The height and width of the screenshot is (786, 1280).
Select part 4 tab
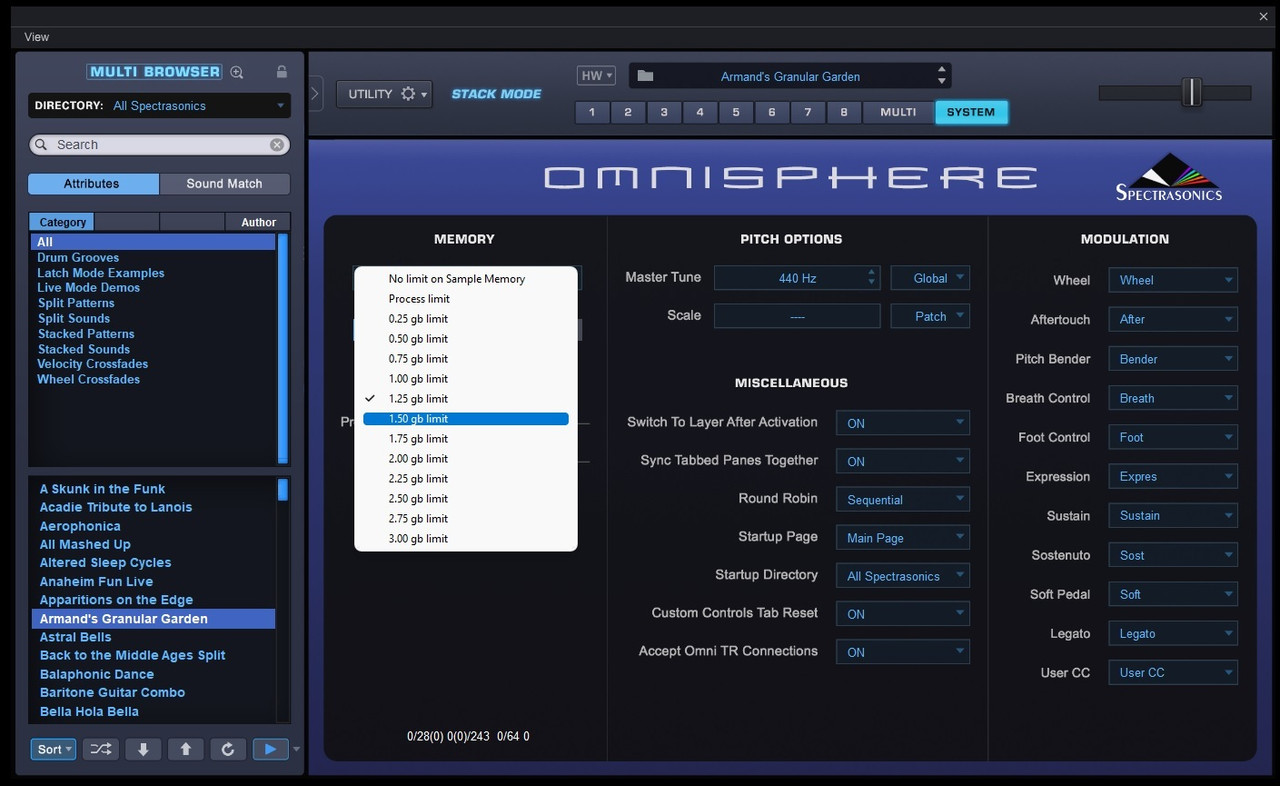700,112
